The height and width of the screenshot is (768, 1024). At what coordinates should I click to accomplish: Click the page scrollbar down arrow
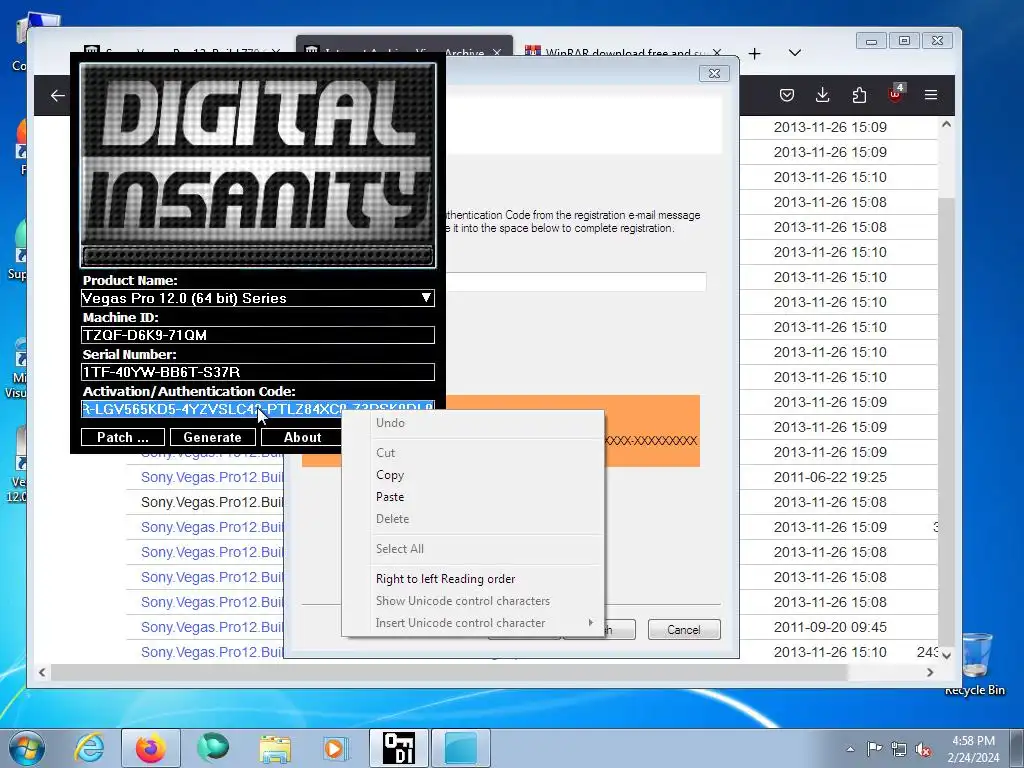[946, 654]
